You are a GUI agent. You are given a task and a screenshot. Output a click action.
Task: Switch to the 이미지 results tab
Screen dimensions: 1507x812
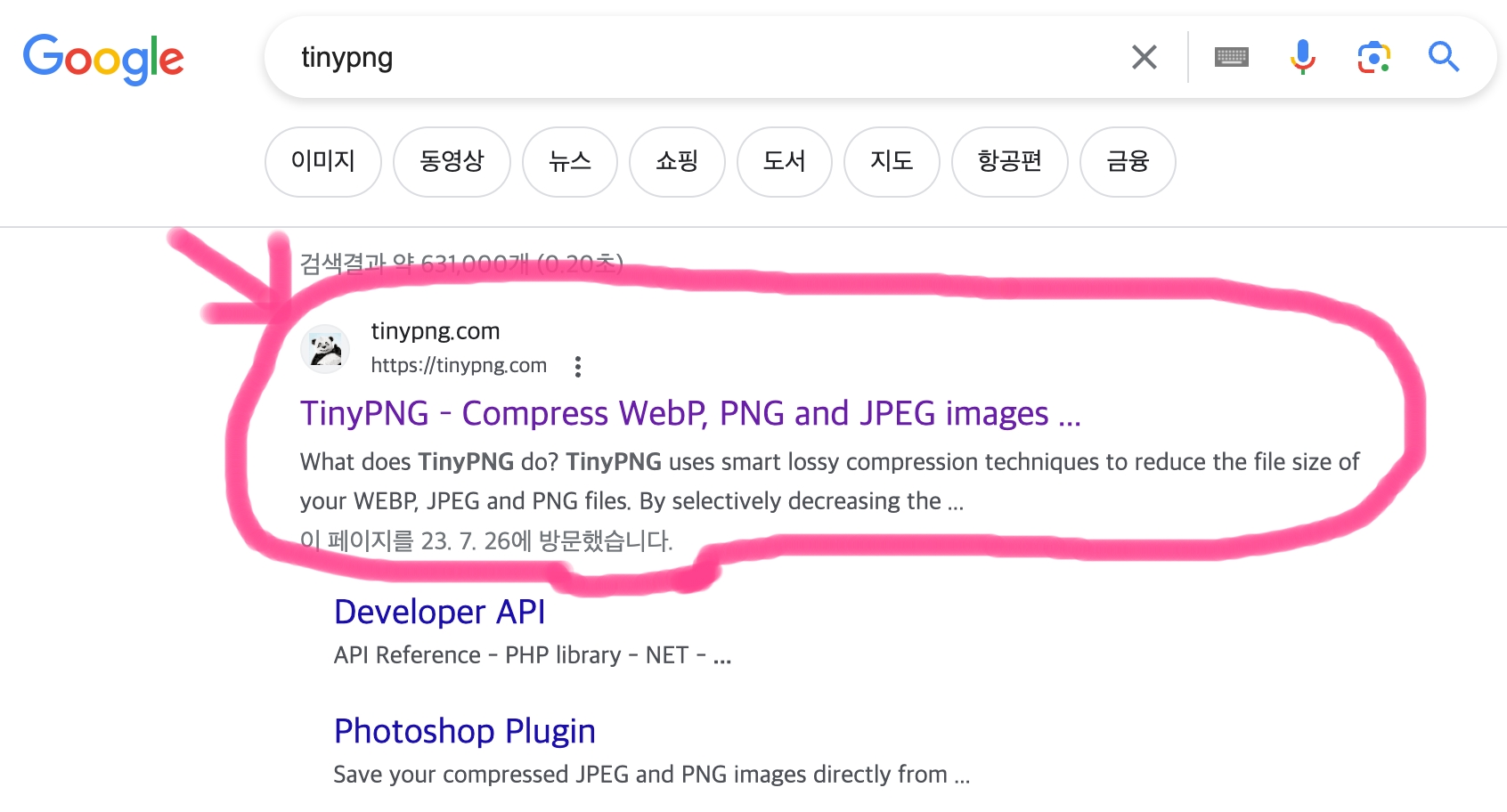pos(322,162)
